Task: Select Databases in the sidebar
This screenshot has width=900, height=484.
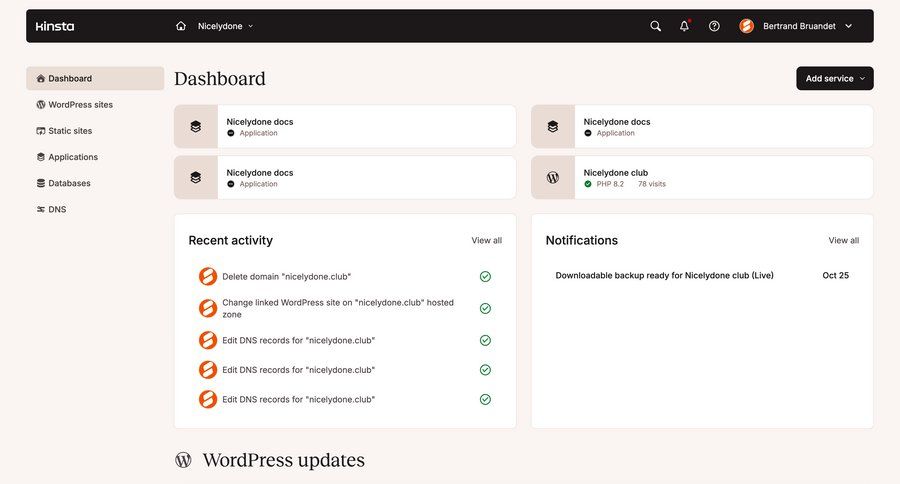Action: pos(69,183)
